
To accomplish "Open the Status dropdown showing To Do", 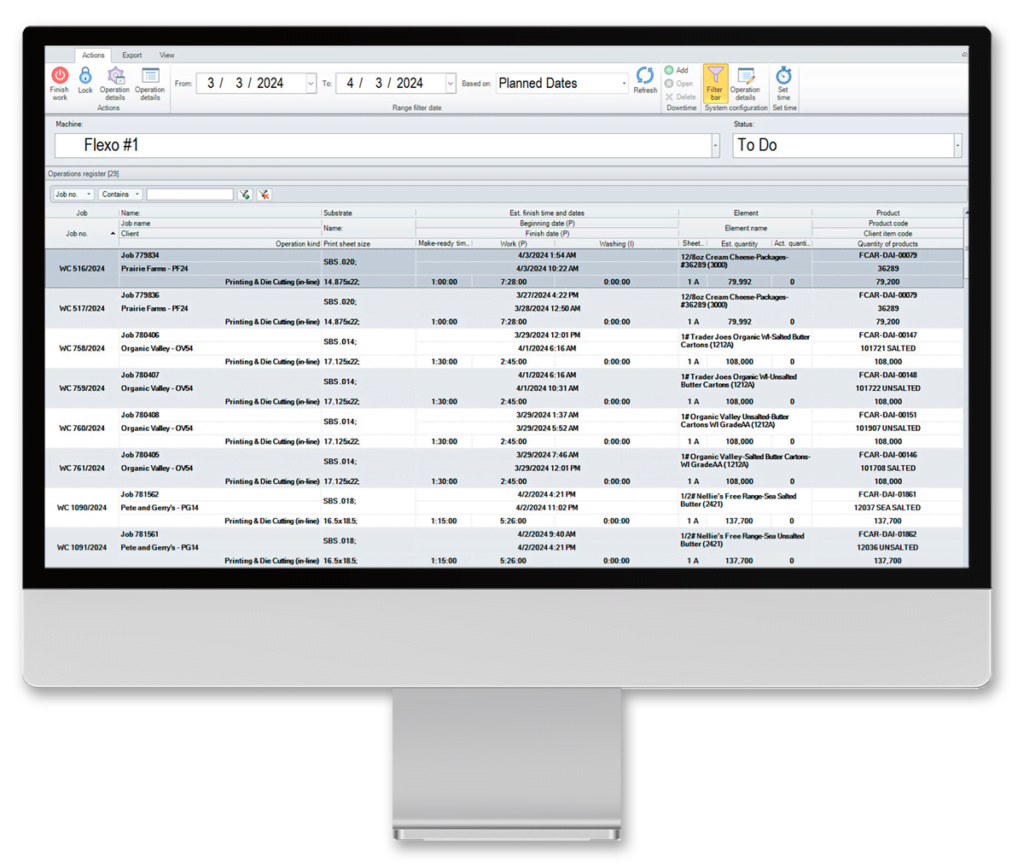I will [957, 145].
